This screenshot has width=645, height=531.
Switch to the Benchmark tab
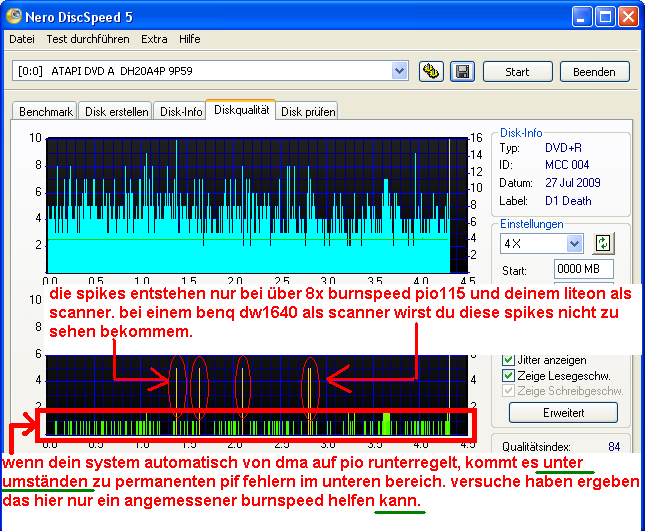pyautogui.click(x=45, y=111)
